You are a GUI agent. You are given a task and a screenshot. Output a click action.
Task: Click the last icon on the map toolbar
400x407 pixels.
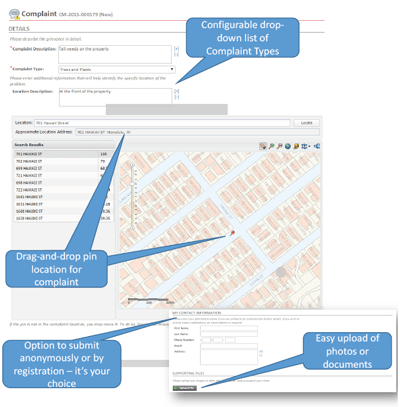click(x=317, y=146)
